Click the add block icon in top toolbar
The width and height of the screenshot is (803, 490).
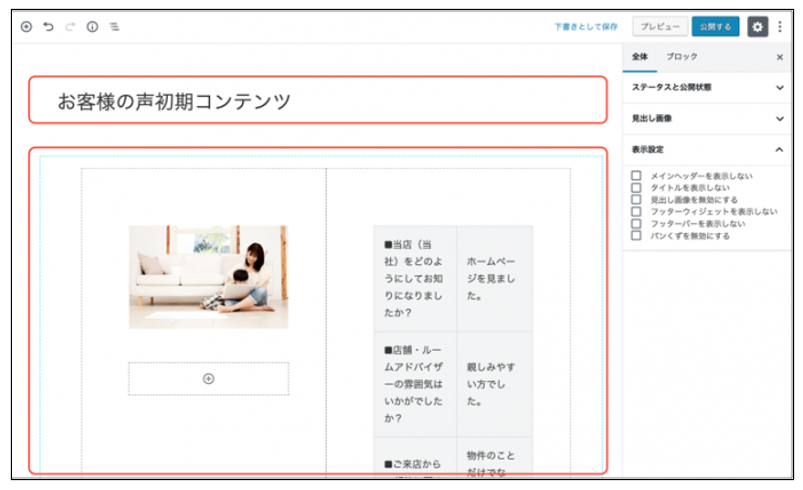click(x=26, y=27)
